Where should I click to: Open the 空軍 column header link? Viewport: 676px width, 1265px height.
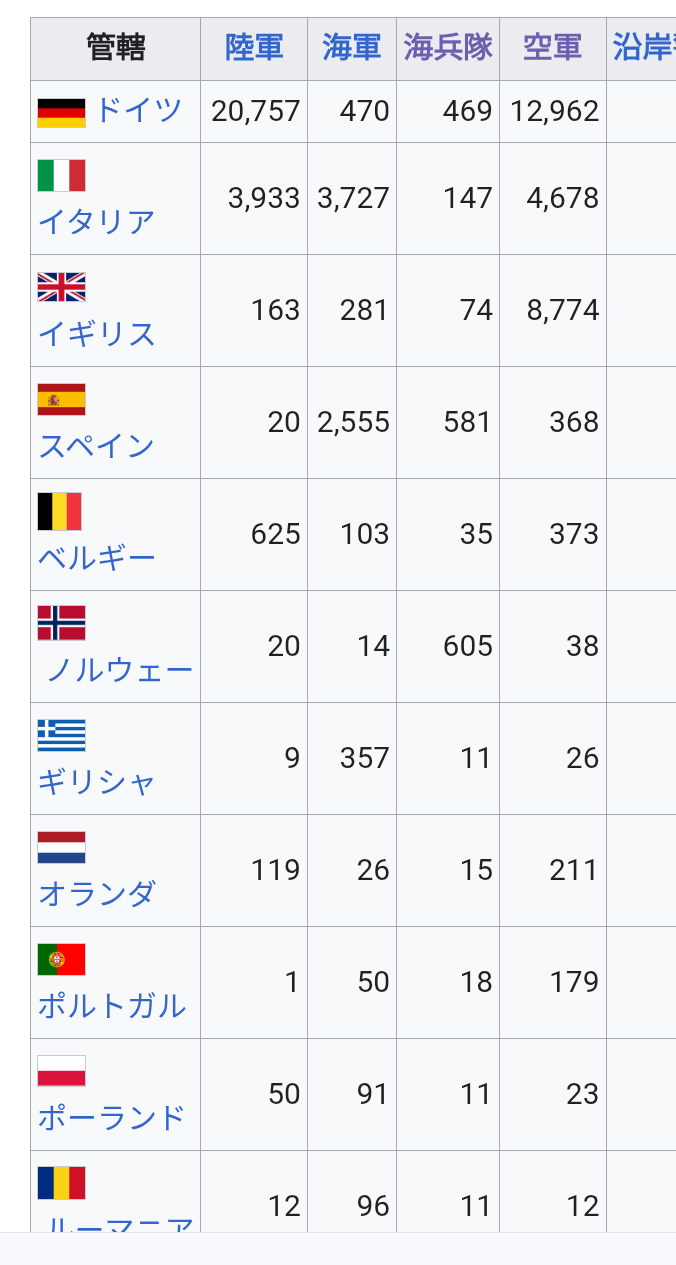coord(553,47)
